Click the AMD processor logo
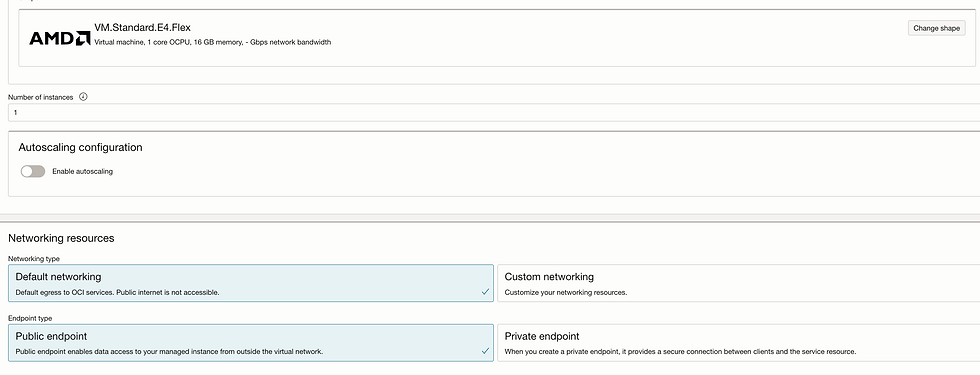Image resolution: width=980 pixels, height=375 pixels. click(x=60, y=38)
